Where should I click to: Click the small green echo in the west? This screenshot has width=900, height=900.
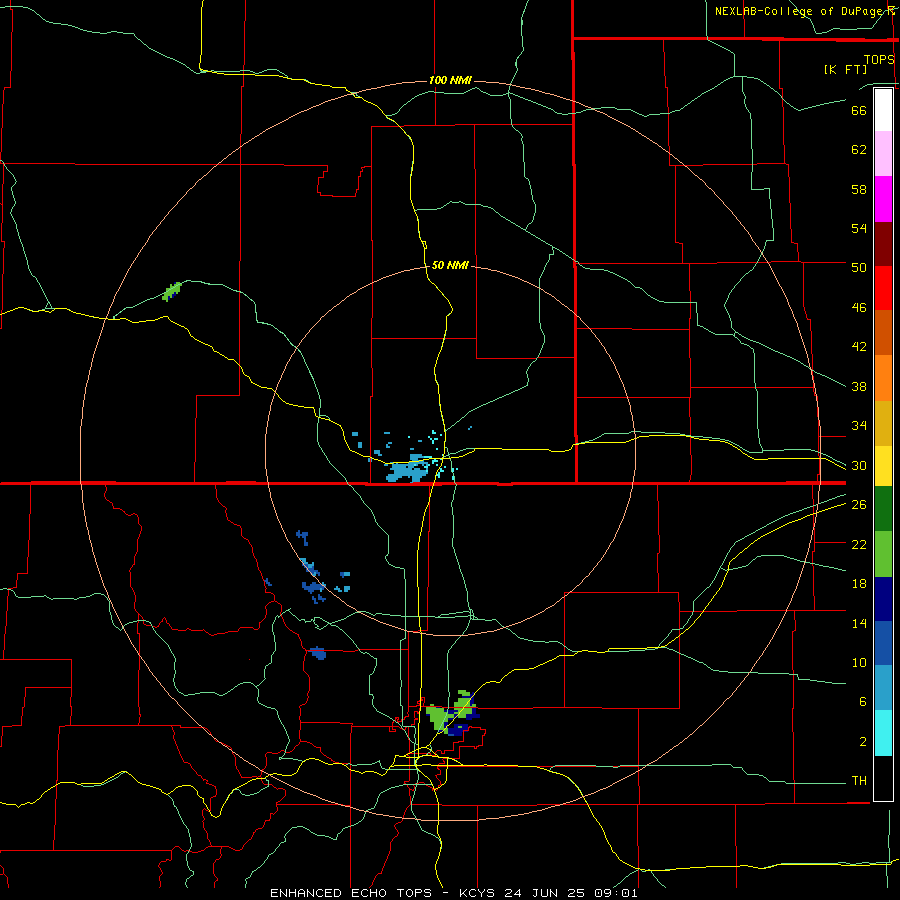(x=172, y=292)
